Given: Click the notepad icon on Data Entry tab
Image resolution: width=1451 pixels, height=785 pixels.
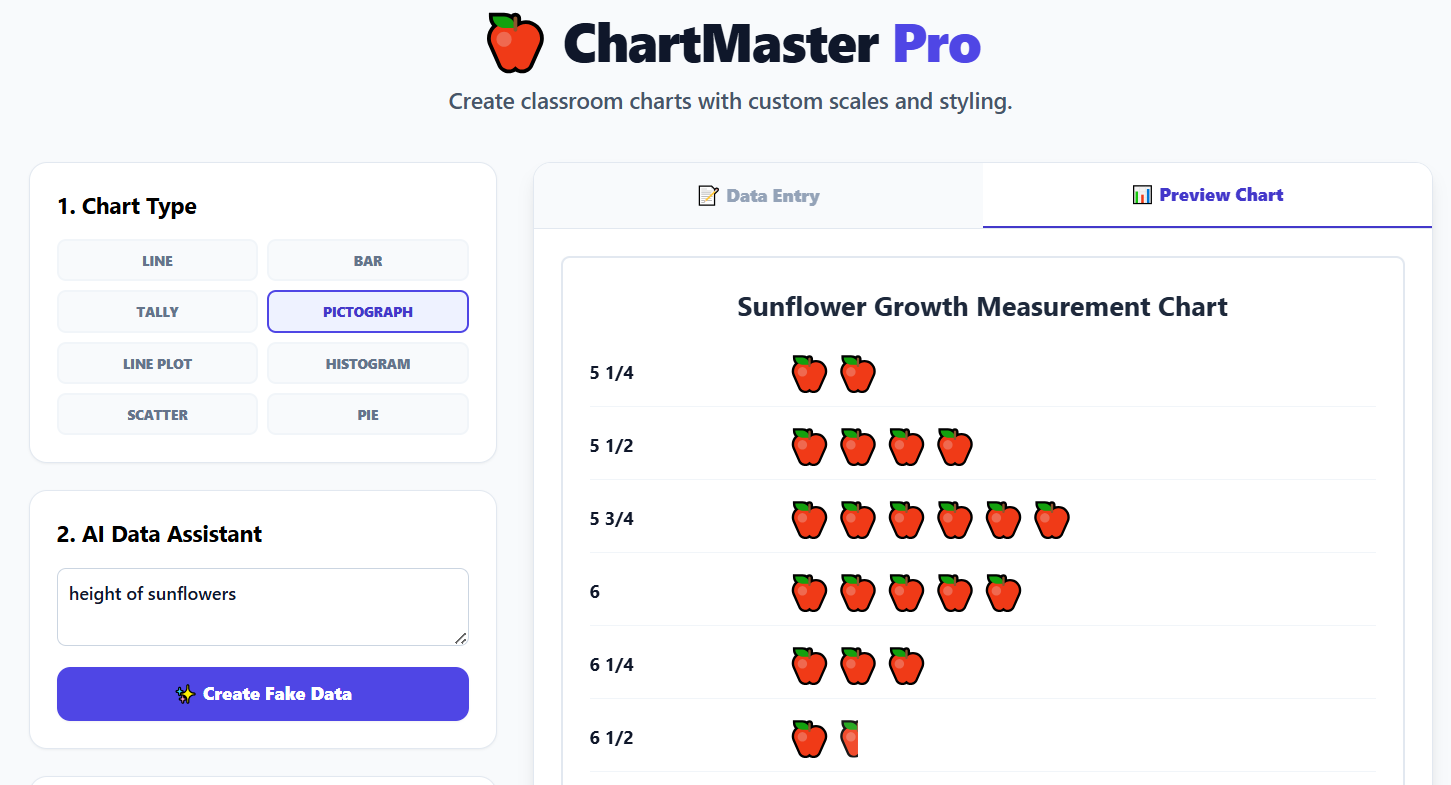Looking at the screenshot, I should point(708,196).
